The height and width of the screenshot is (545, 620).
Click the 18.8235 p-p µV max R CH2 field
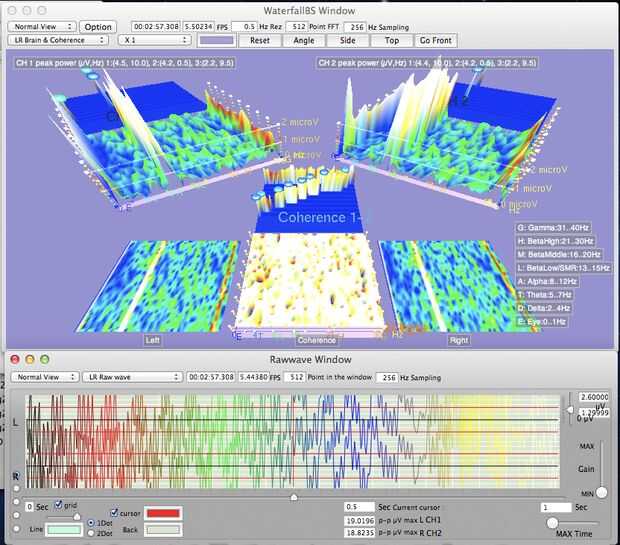coord(359,533)
